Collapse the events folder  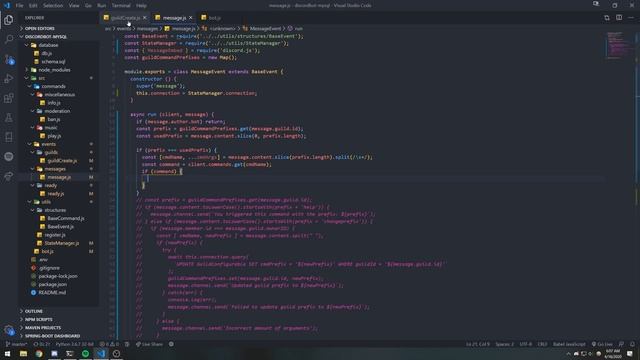[x=48, y=144]
